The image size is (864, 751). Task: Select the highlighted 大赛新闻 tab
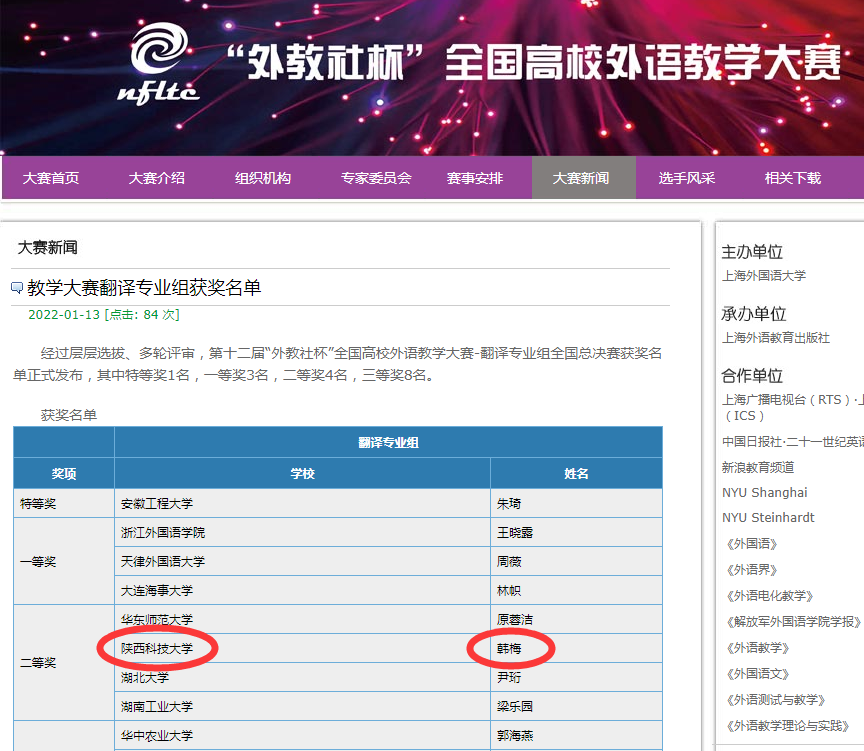(x=581, y=178)
